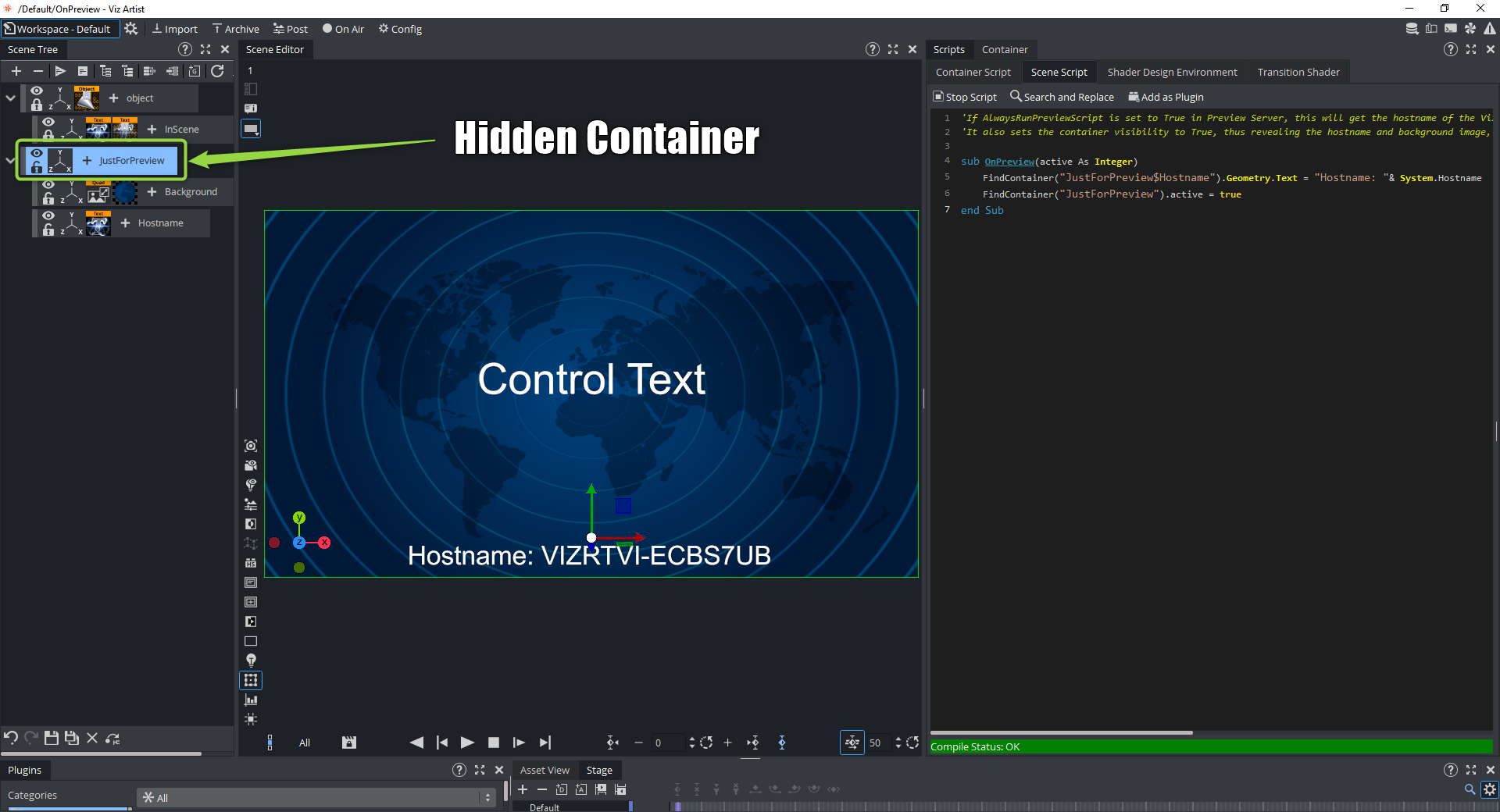The height and width of the screenshot is (812, 1500).
Task: Click the stop square in animation controls
Action: click(493, 743)
